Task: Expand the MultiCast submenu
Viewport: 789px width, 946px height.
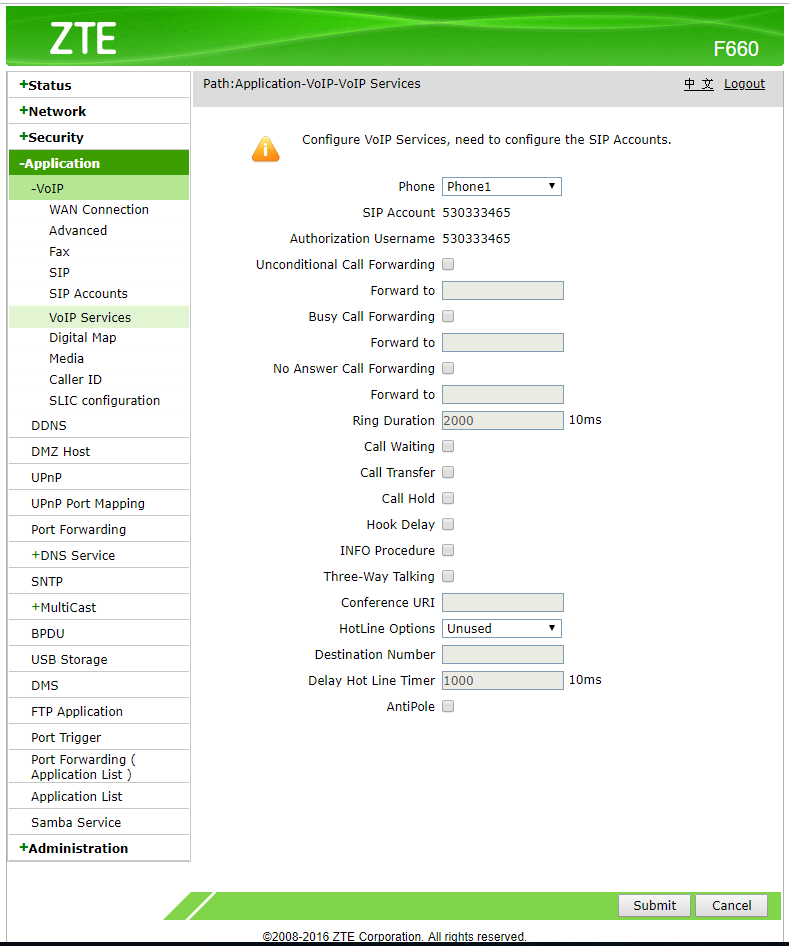Action: pos(63,608)
